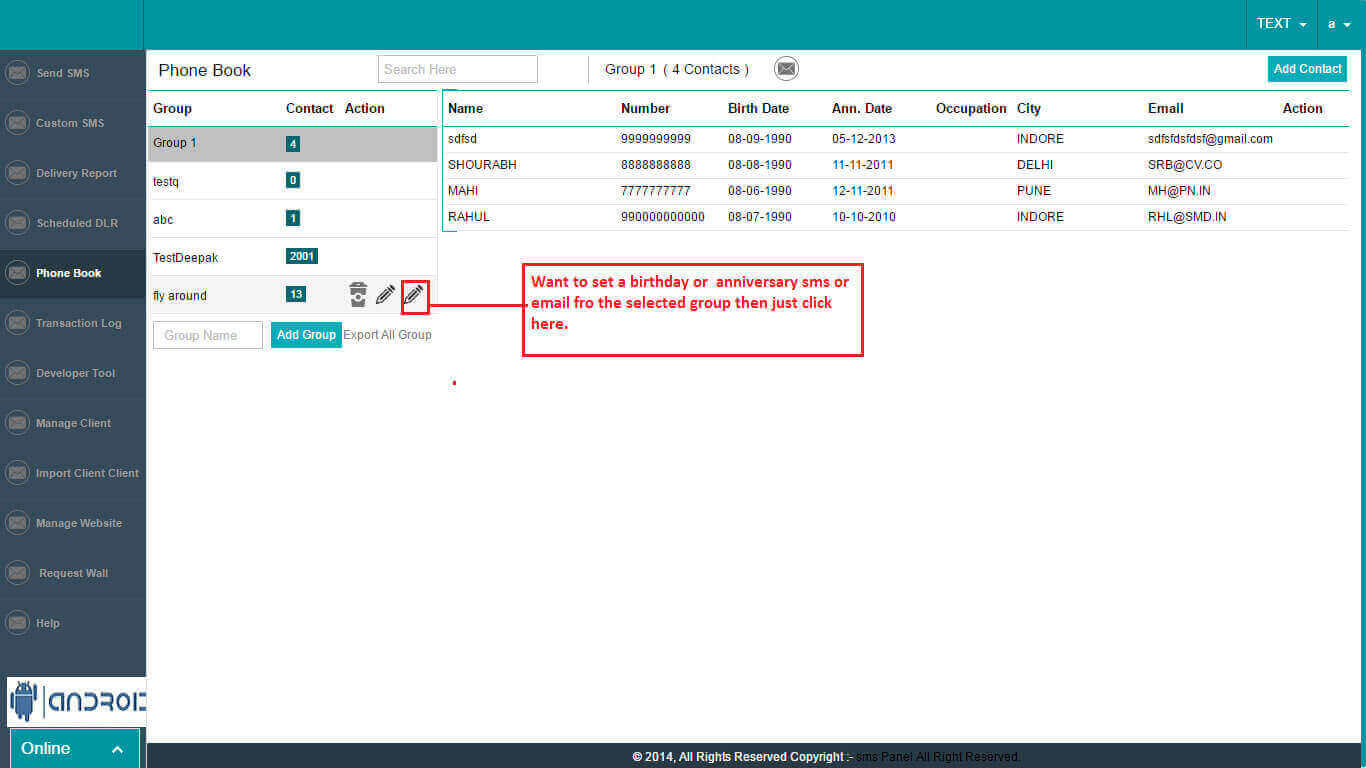Image resolution: width=1366 pixels, height=768 pixels.
Task: Go to Transaction Log in sidebar
Action: pyautogui.click(x=78, y=323)
